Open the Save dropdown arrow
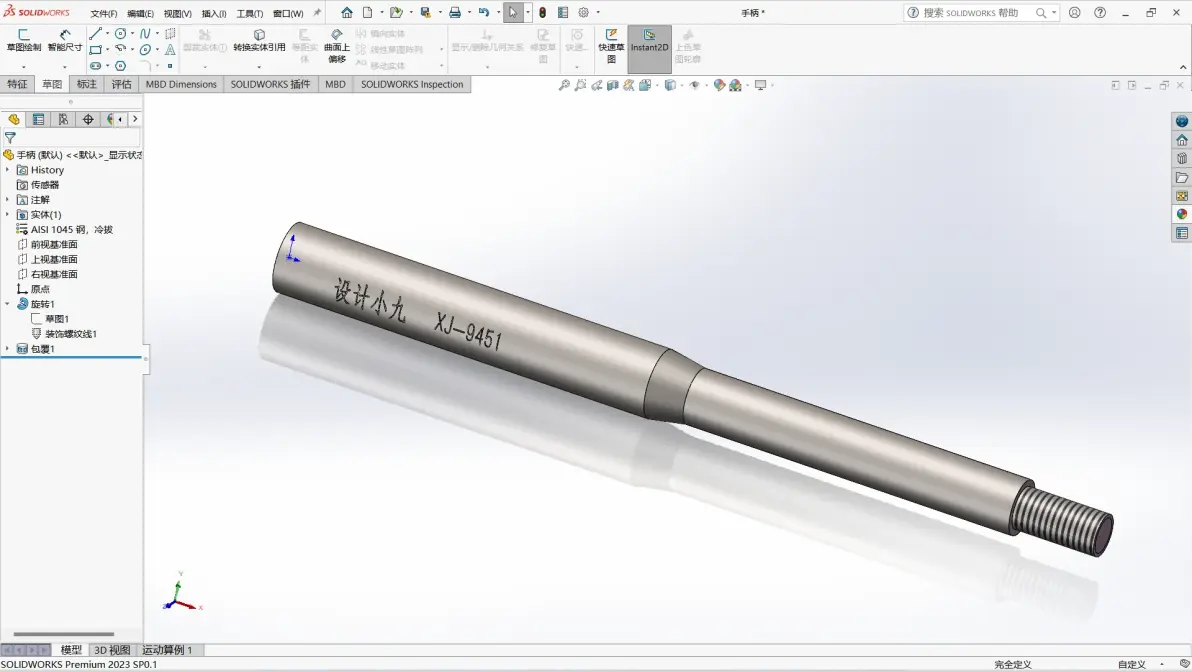The width and height of the screenshot is (1192, 671). pos(439,13)
